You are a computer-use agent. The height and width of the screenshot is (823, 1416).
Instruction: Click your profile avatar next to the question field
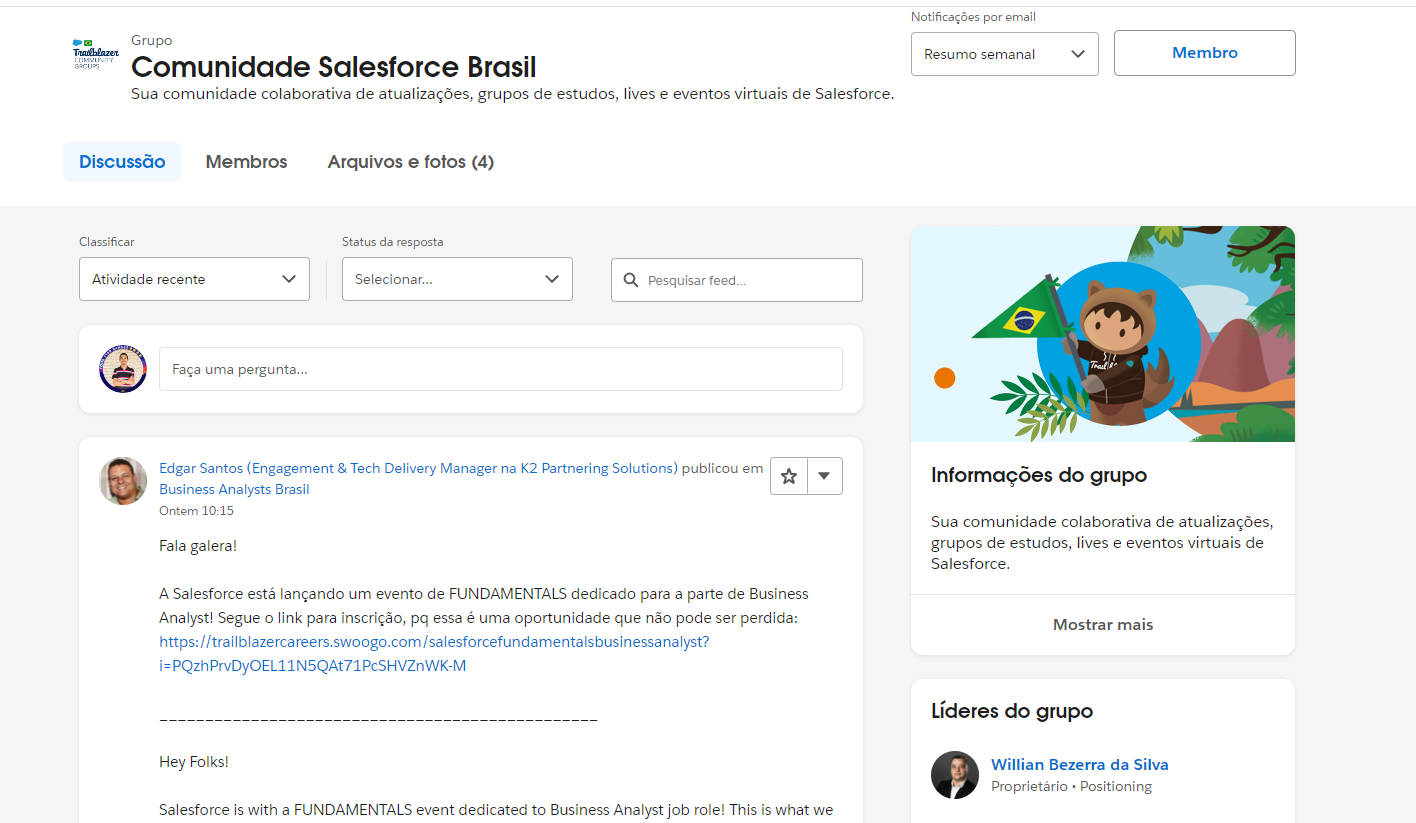coord(122,369)
